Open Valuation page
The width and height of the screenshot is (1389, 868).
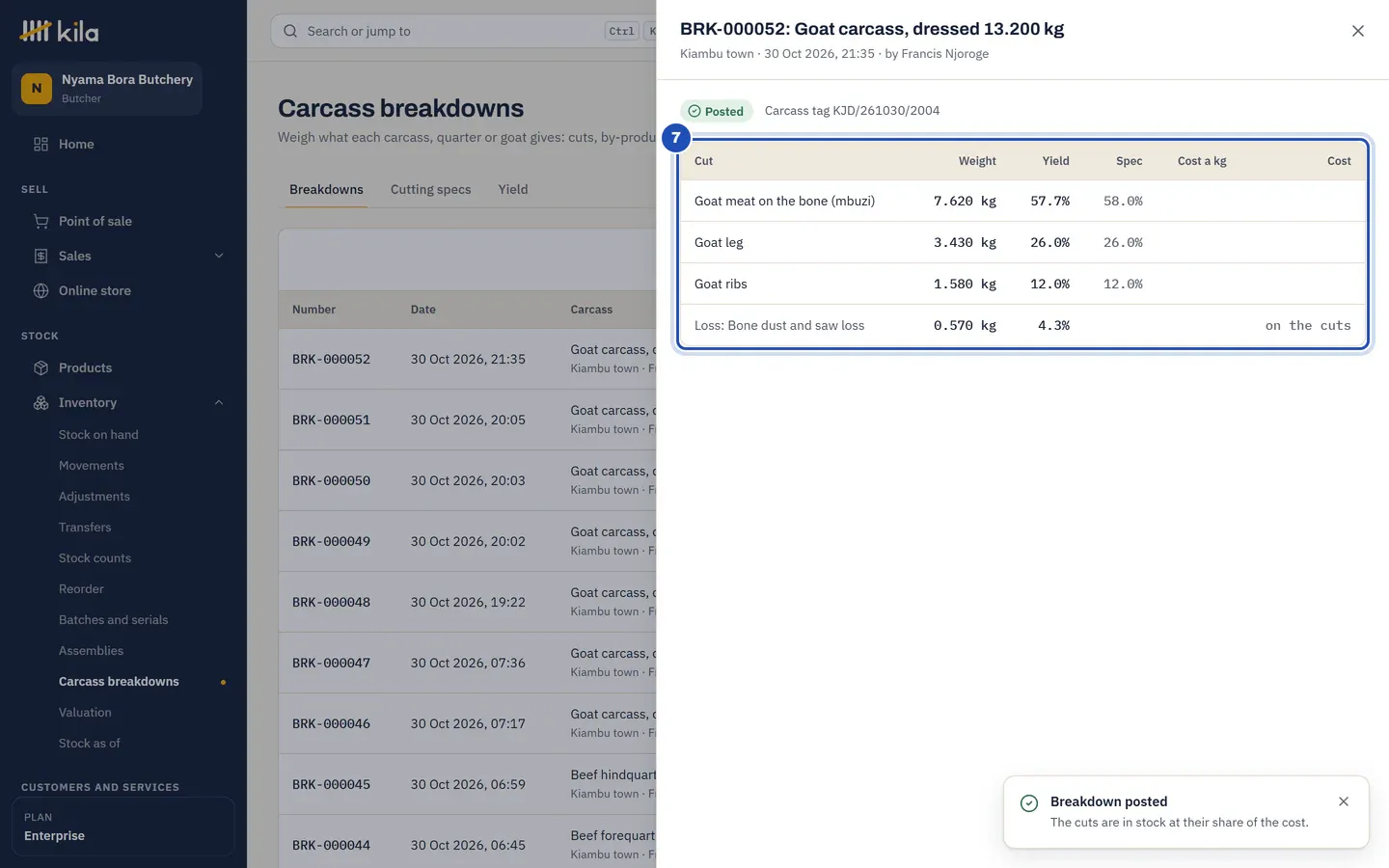coord(85,713)
